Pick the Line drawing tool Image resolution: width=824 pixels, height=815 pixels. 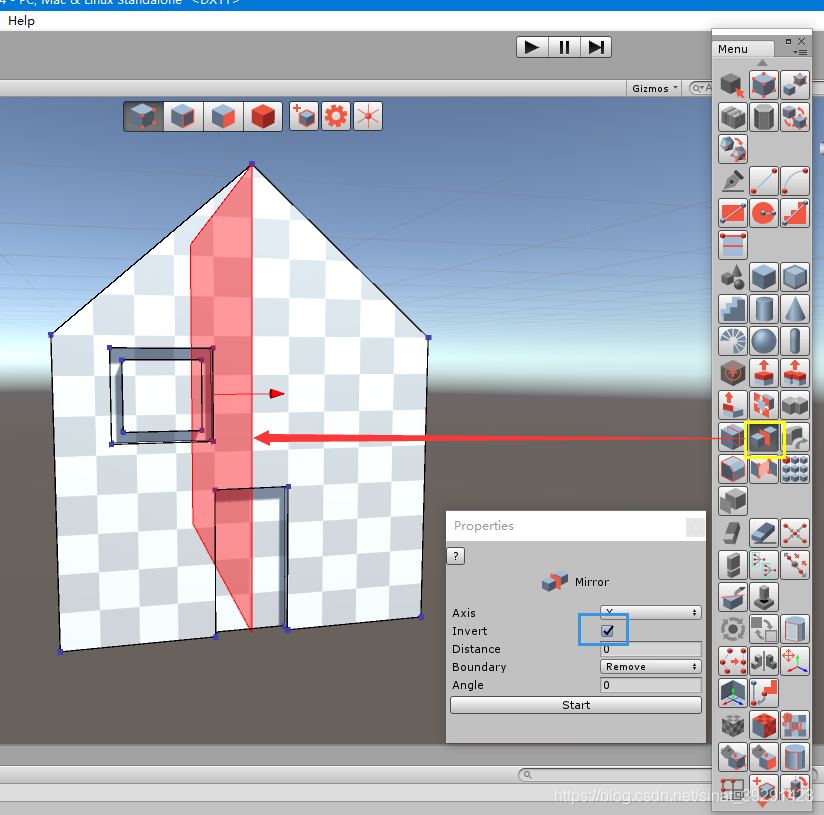[765, 181]
